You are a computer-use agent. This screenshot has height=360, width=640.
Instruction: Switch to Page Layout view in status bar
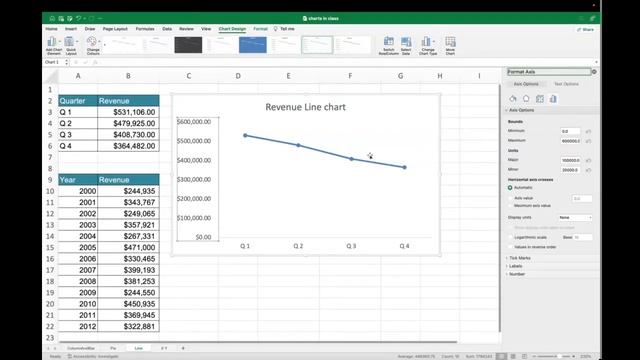click(x=513, y=356)
